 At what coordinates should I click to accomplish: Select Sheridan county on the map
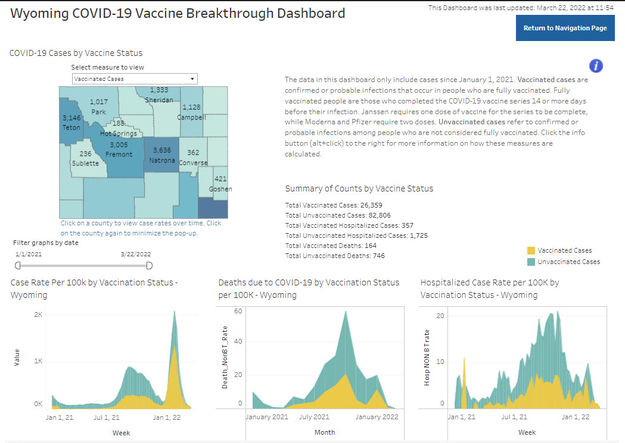click(158, 97)
